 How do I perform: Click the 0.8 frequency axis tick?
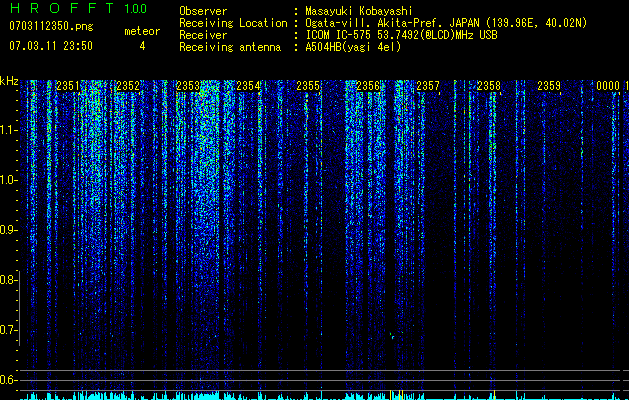click(8, 280)
